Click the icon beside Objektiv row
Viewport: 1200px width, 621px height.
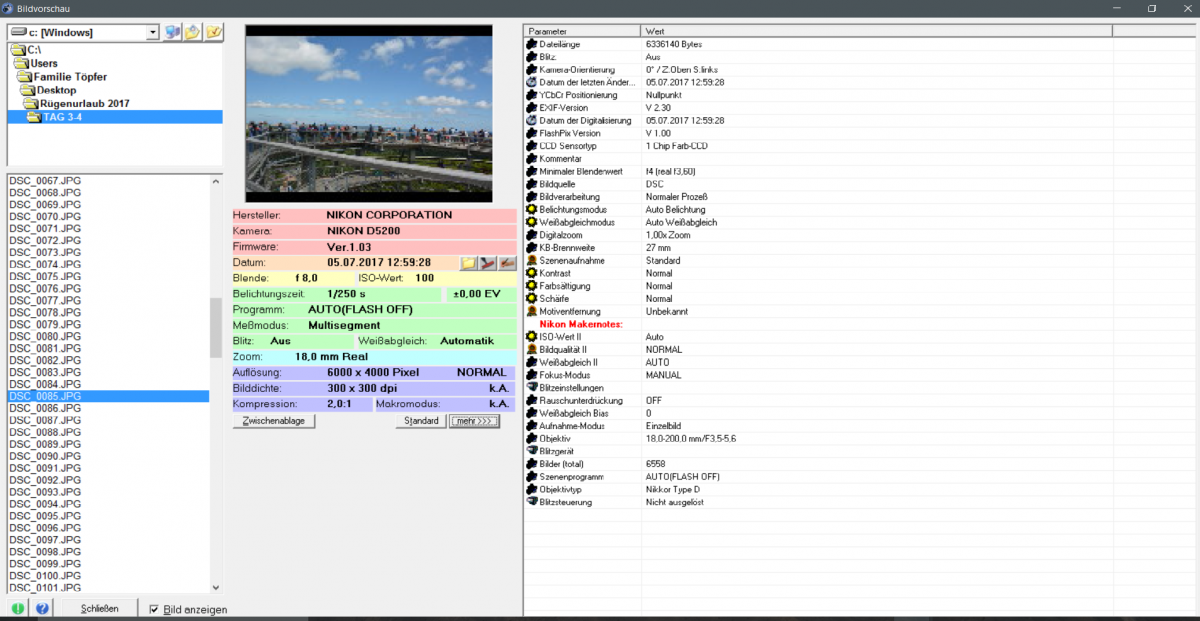(x=532, y=438)
